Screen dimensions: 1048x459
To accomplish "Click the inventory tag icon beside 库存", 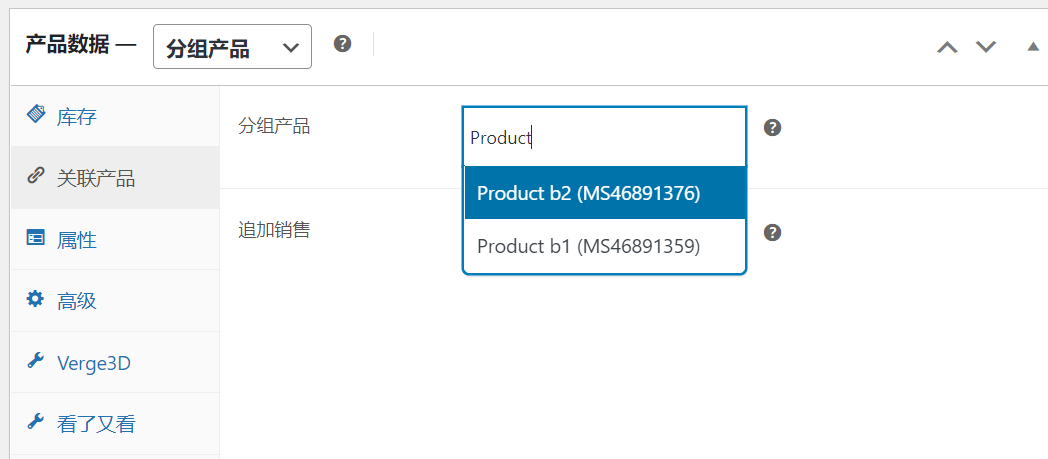I will pos(35,114).
